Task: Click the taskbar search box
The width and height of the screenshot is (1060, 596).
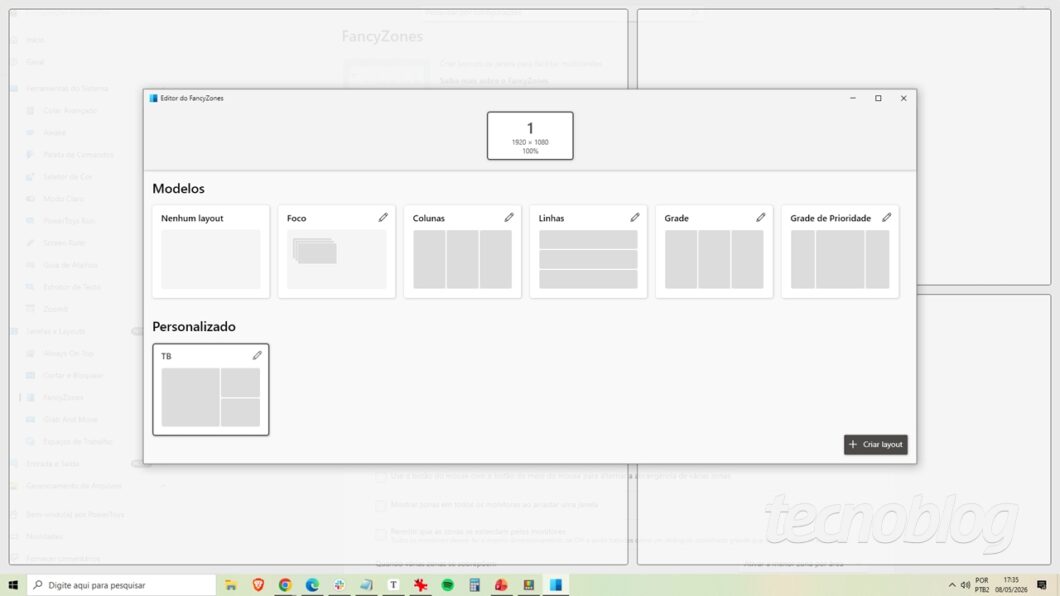Action: [122, 585]
